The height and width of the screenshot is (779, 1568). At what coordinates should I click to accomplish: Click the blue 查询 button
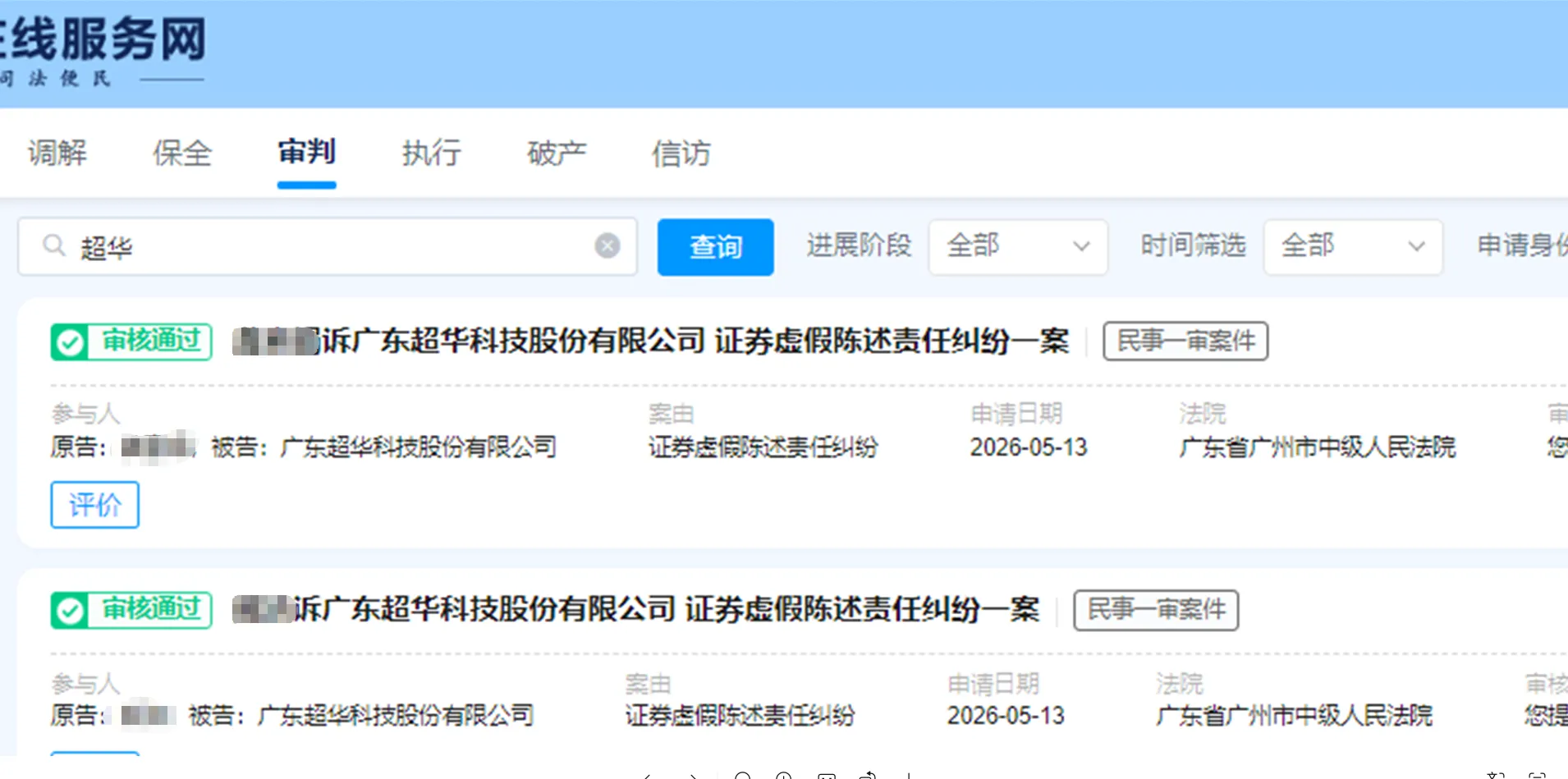(715, 246)
